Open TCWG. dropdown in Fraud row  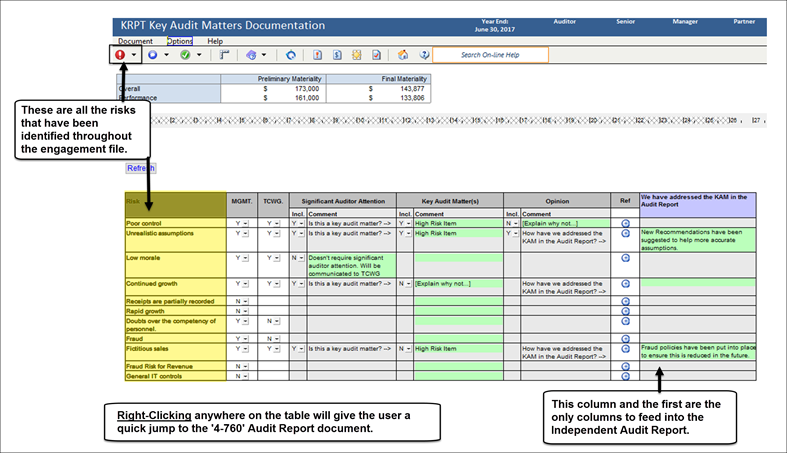[277, 339]
